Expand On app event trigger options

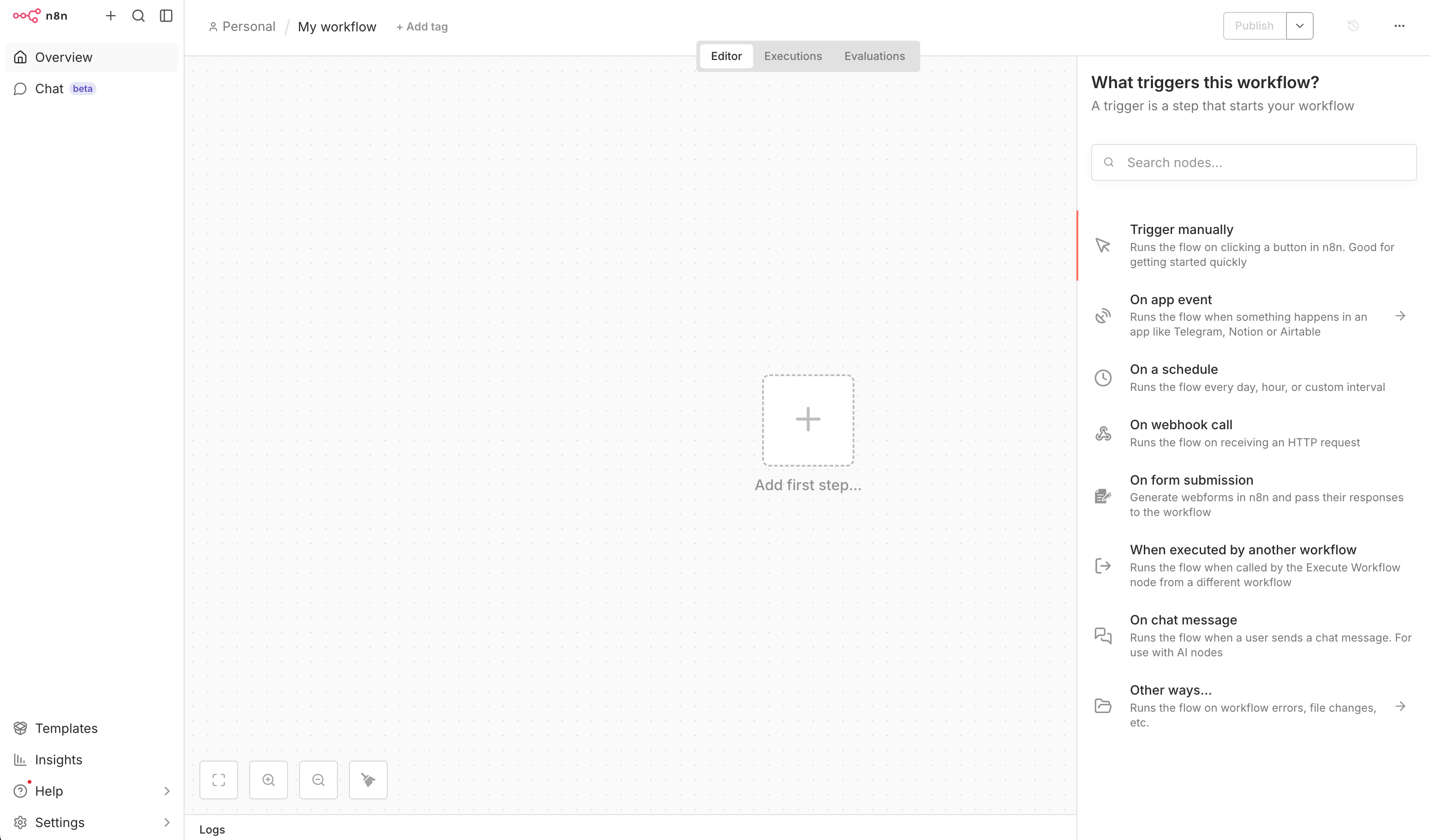1401,316
